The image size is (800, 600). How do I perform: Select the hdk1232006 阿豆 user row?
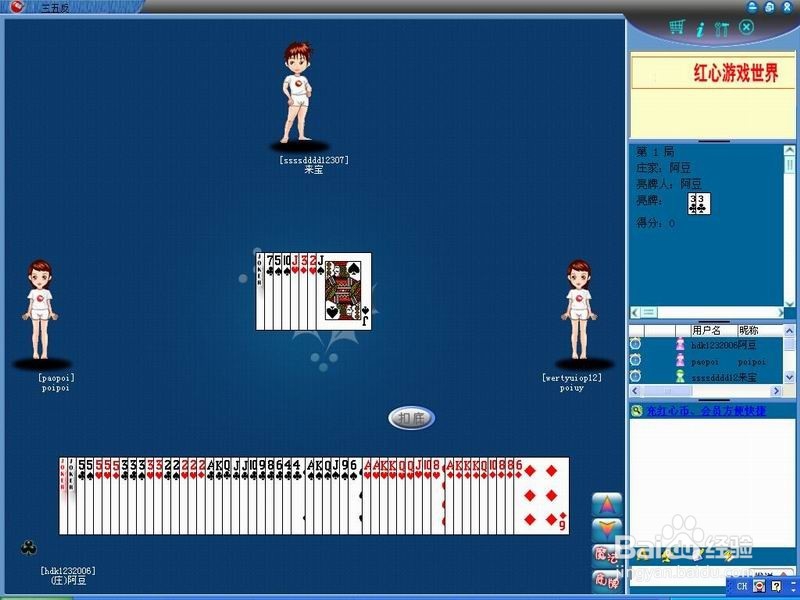706,345
